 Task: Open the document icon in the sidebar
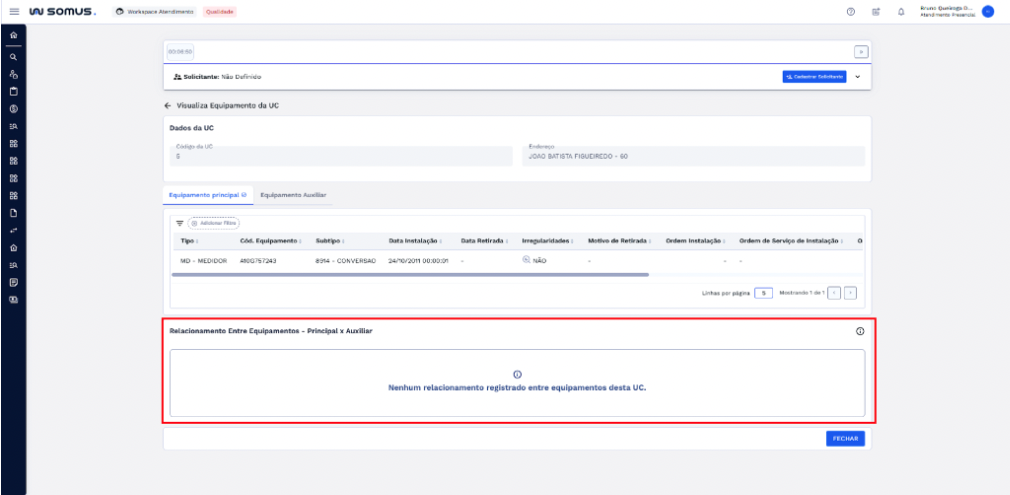(14, 213)
